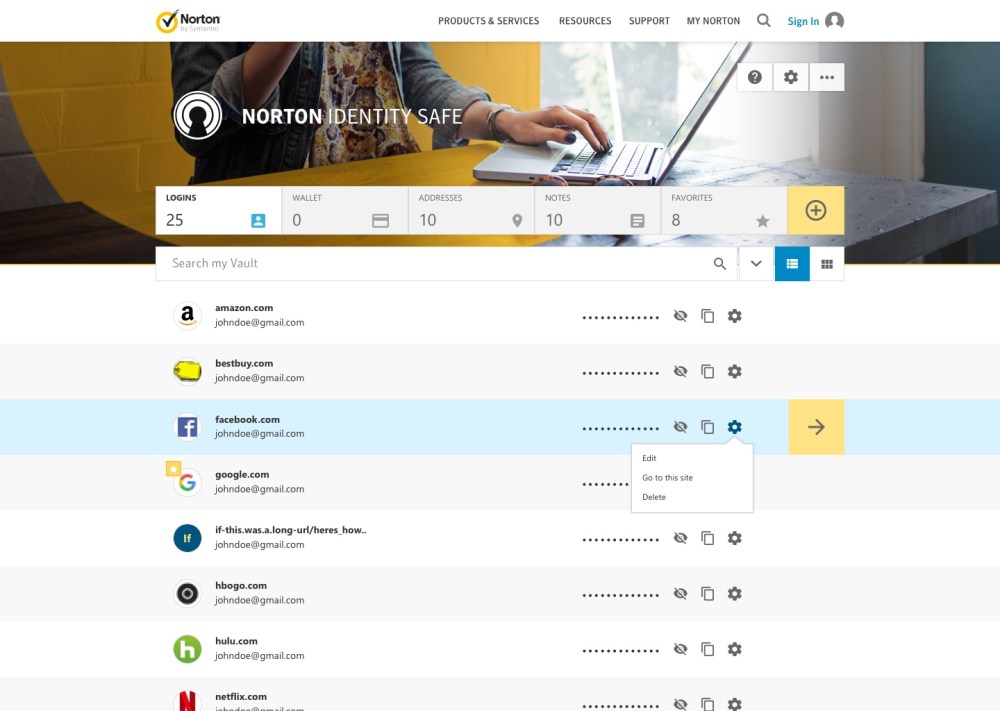Show the hbogo.com password
Viewport: 1000px width, 711px height.
pyautogui.click(x=681, y=594)
